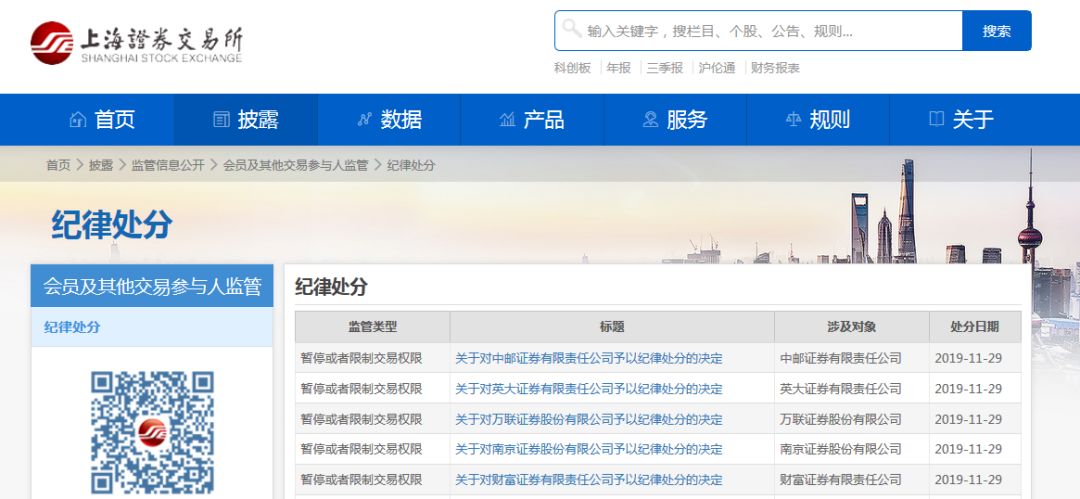The width and height of the screenshot is (1080, 499).
Task: Click 中邮证券有限责任公司 in 涉及对象 column
Action: pos(841,358)
